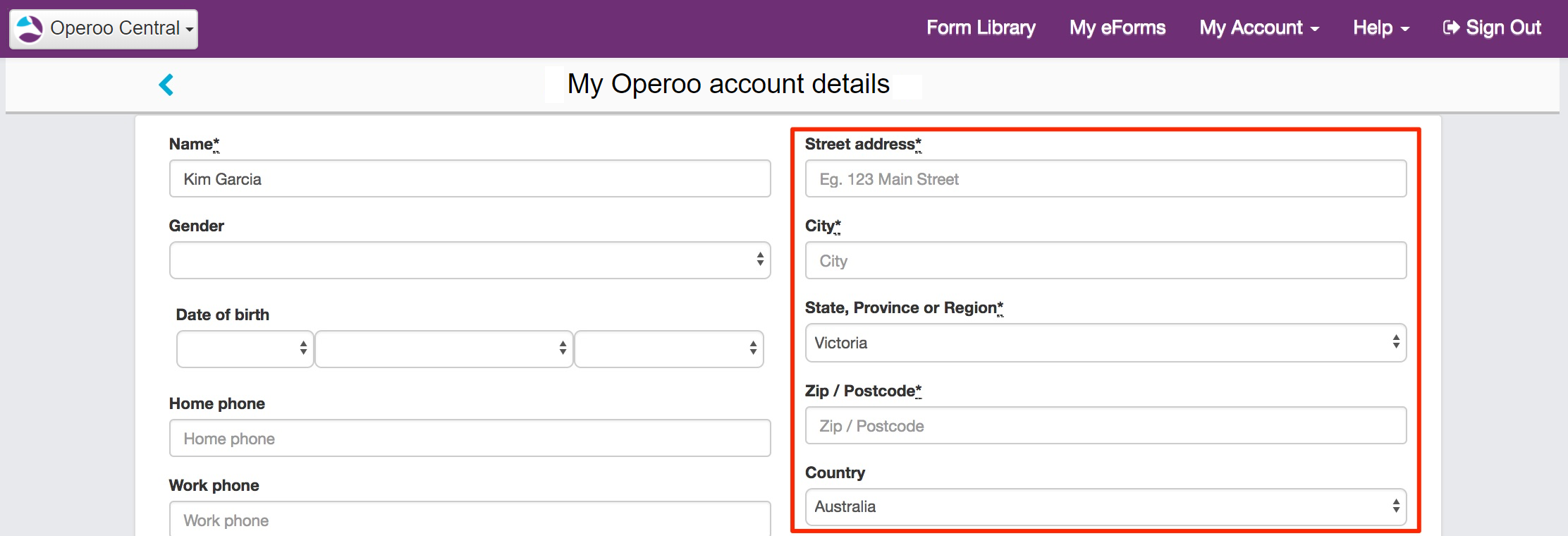Open the first Date of birth dropdown
Viewport: 1568px width, 536px height.
(x=245, y=348)
